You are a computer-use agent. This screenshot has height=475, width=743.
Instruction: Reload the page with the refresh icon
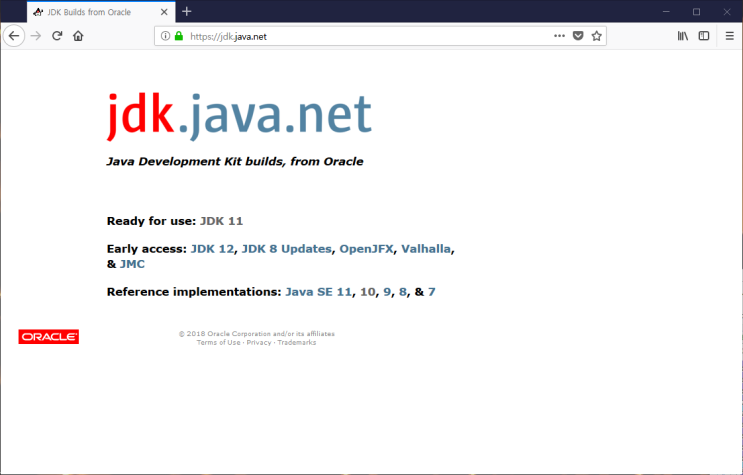57,35
